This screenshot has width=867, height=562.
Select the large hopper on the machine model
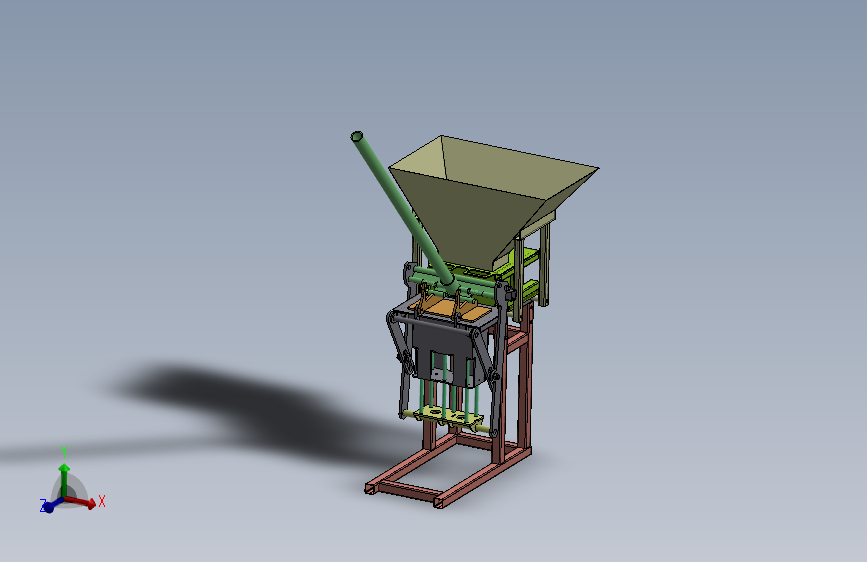click(x=494, y=202)
